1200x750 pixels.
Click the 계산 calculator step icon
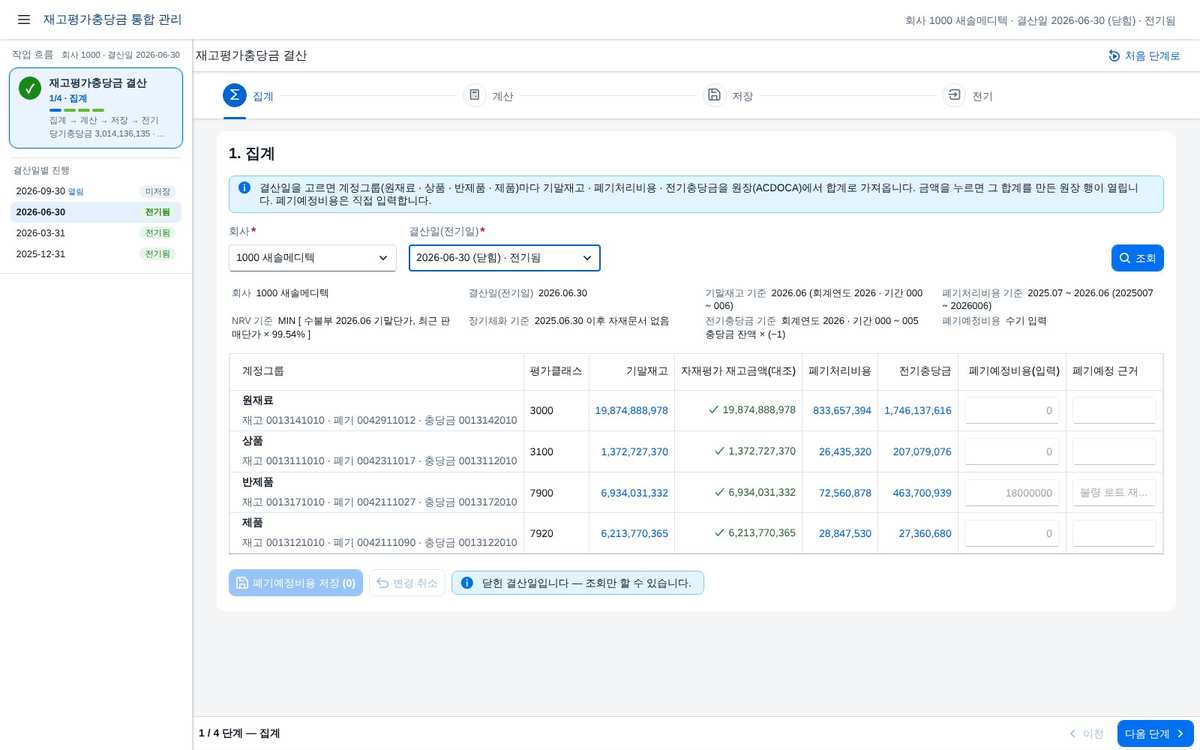click(x=474, y=95)
